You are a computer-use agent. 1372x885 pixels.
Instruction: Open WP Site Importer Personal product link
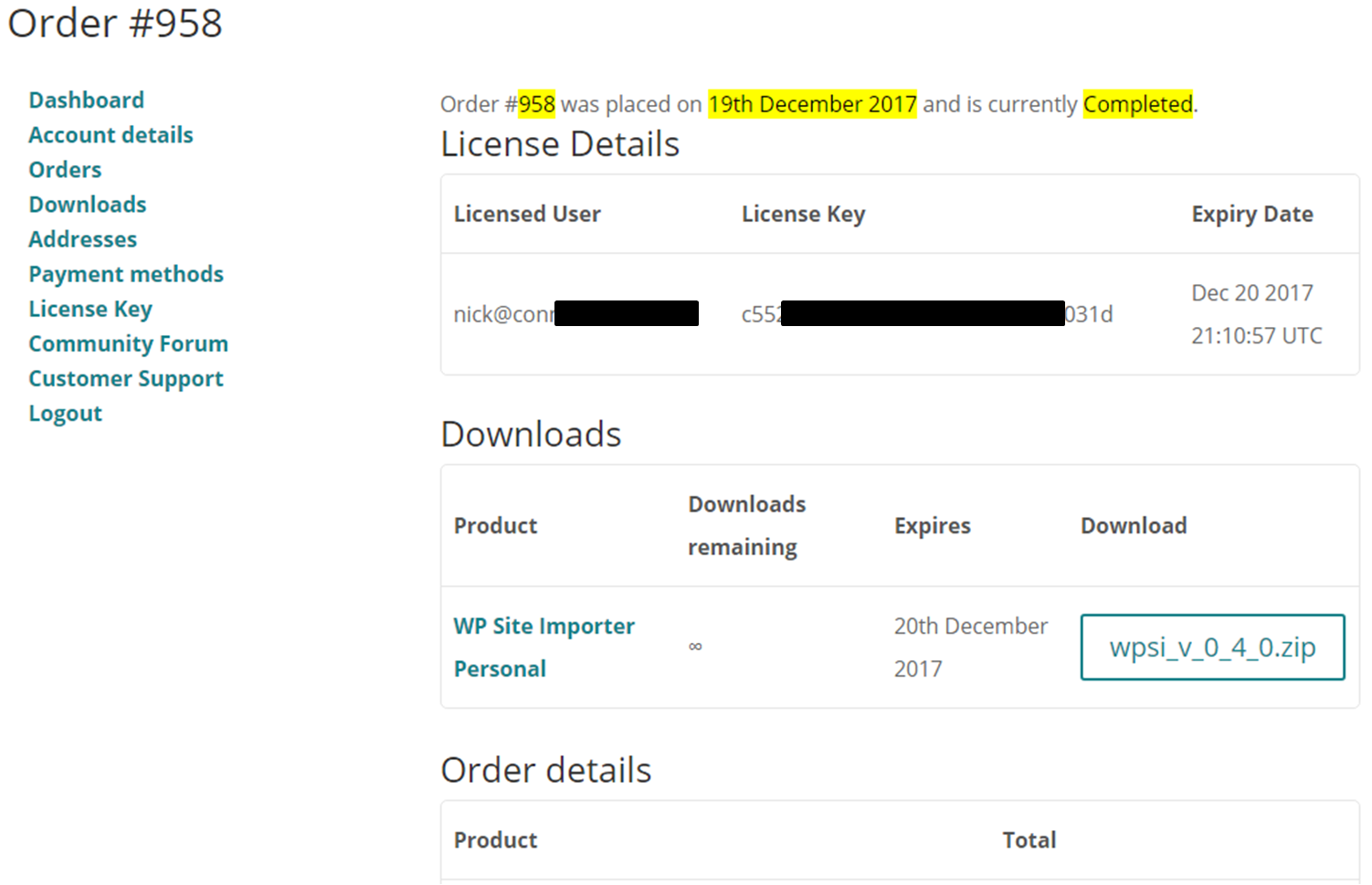tap(544, 648)
